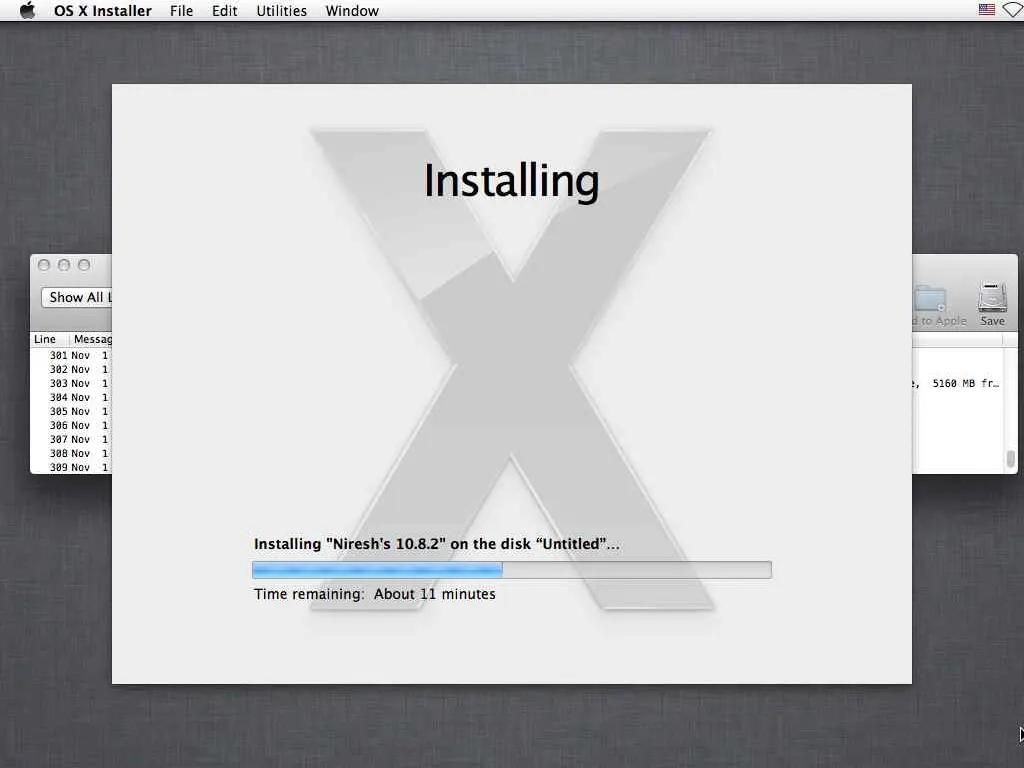Click the Save icon in log window
Viewport: 1024px width, 768px height.
pyautogui.click(x=992, y=304)
